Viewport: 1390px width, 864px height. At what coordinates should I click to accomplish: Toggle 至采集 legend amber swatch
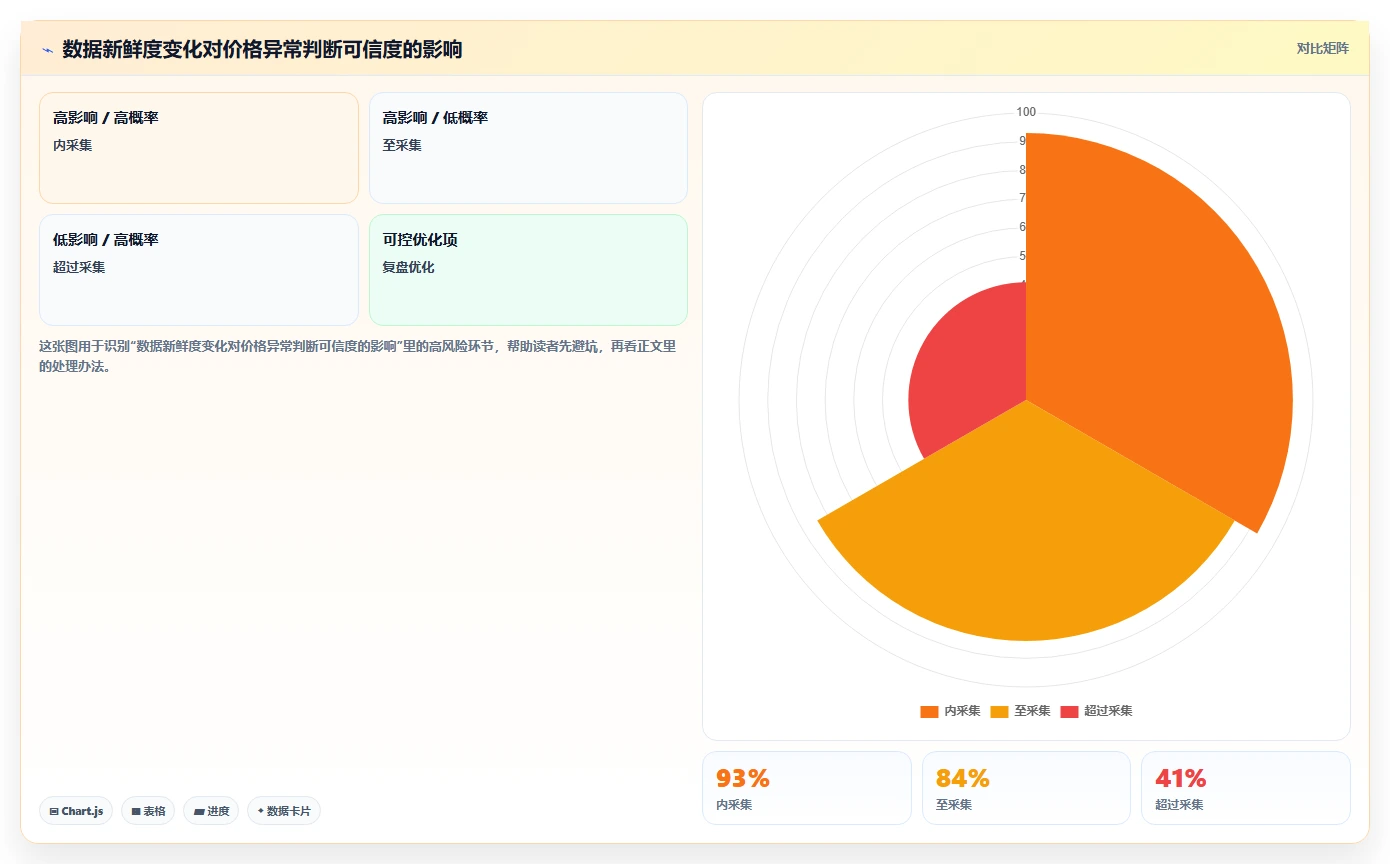tap(999, 711)
